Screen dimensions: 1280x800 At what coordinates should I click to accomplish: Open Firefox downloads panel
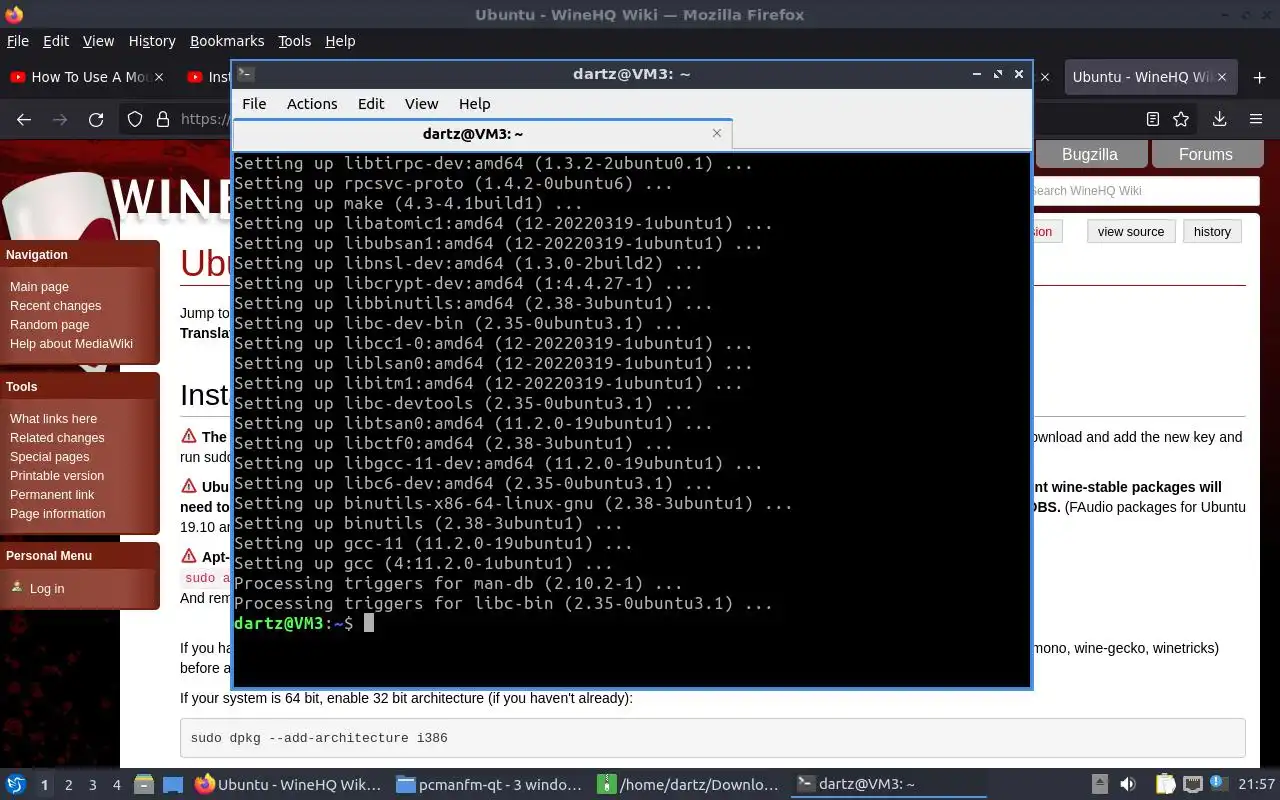(x=1219, y=119)
